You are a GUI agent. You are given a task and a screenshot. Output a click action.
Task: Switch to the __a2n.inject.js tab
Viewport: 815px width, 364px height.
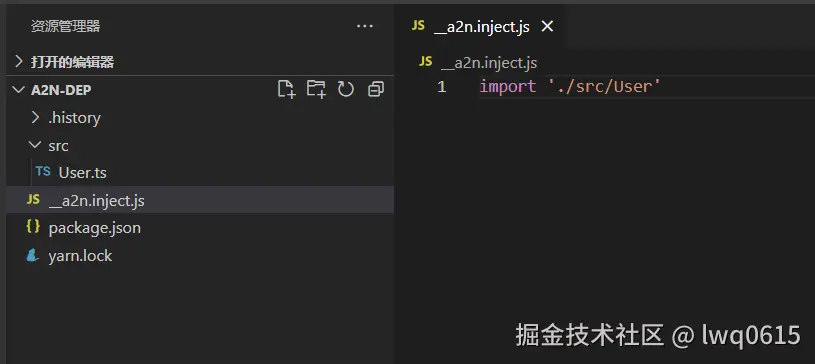click(x=481, y=27)
